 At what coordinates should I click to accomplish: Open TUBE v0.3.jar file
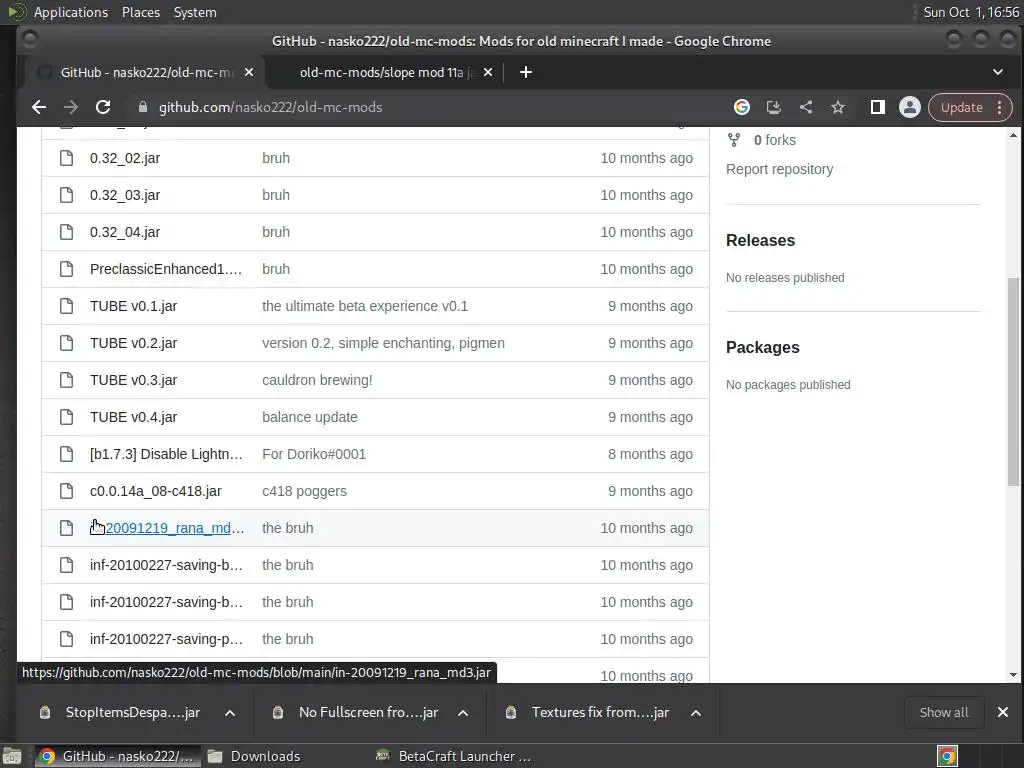tap(134, 380)
